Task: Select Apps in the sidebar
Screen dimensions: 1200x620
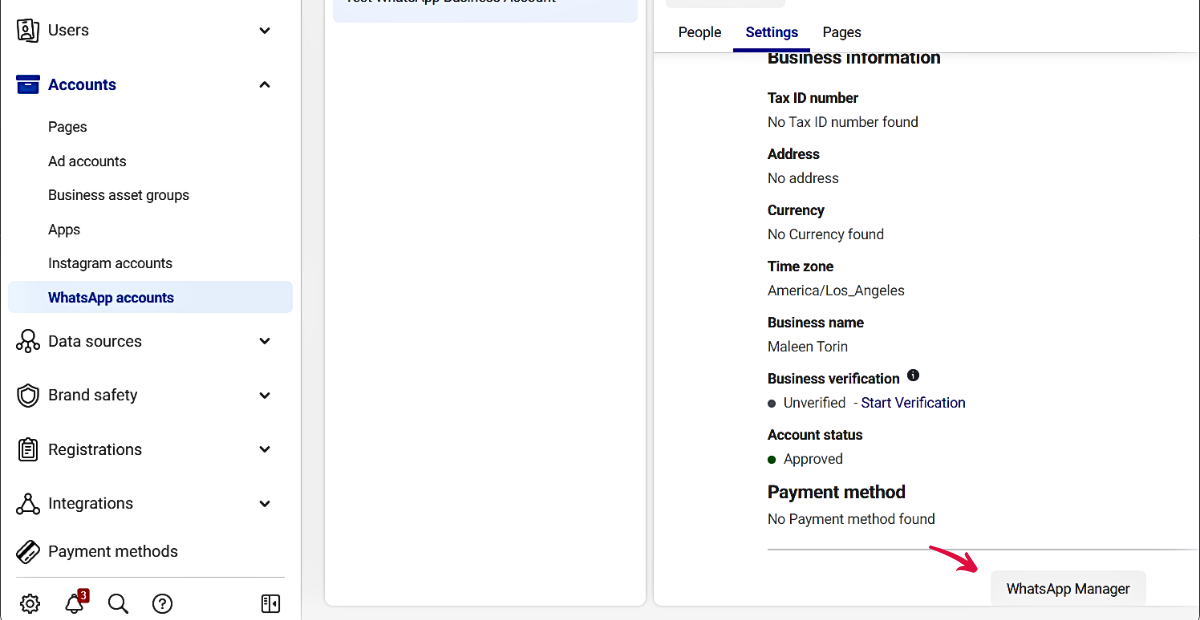Action: (x=64, y=229)
